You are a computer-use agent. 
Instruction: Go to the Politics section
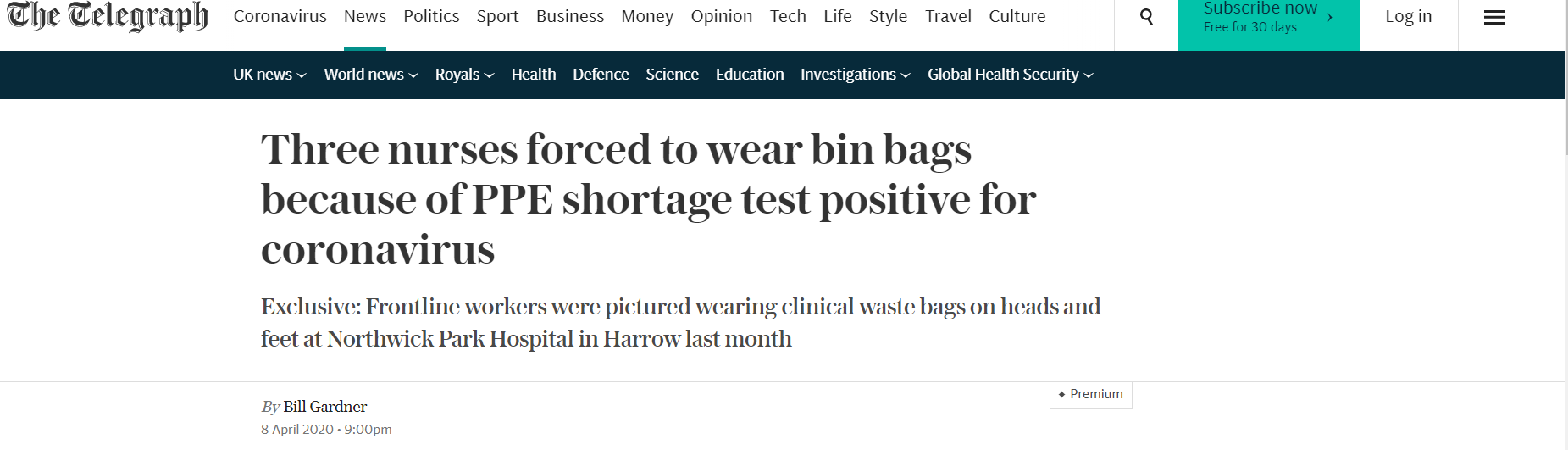pyautogui.click(x=431, y=16)
